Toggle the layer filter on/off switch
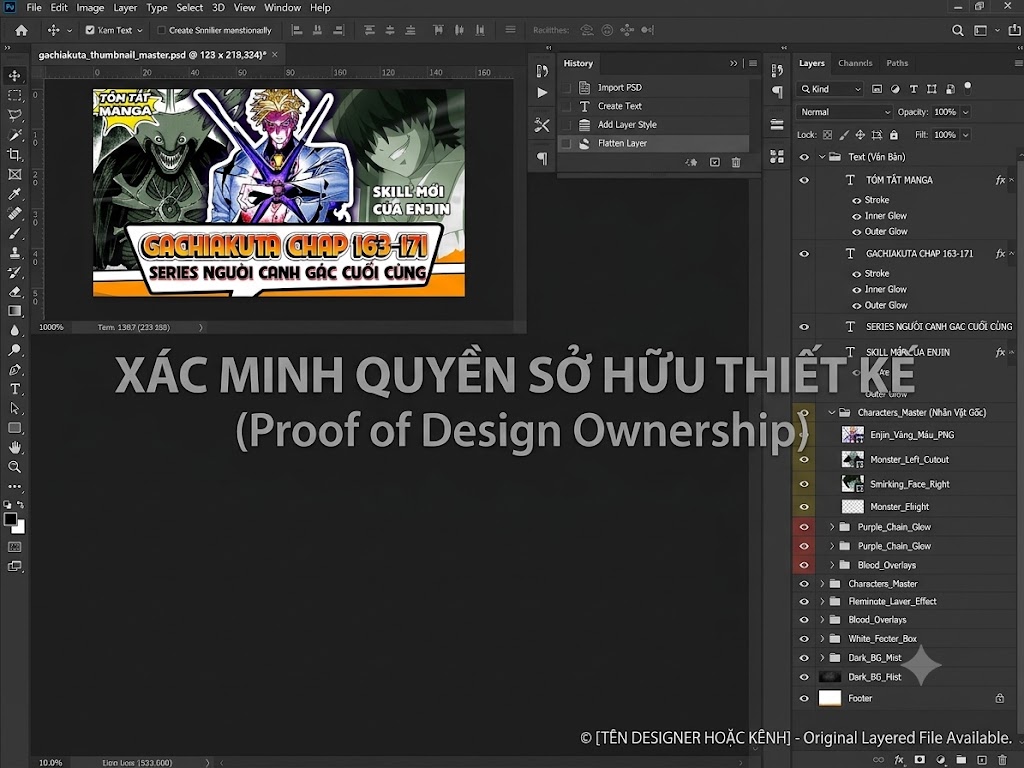Viewport: 1024px width, 768px height. (968, 87)
